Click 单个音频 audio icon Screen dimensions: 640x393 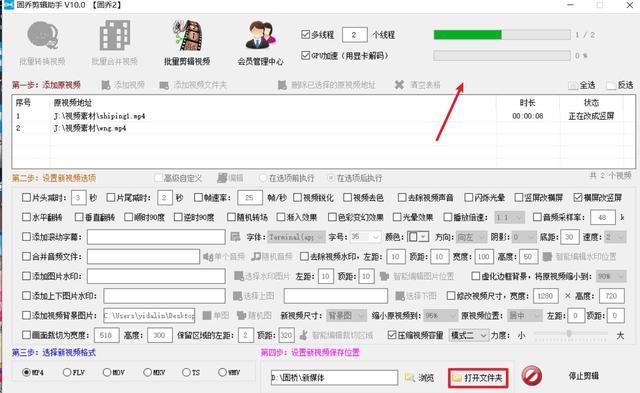pos(209,257)
